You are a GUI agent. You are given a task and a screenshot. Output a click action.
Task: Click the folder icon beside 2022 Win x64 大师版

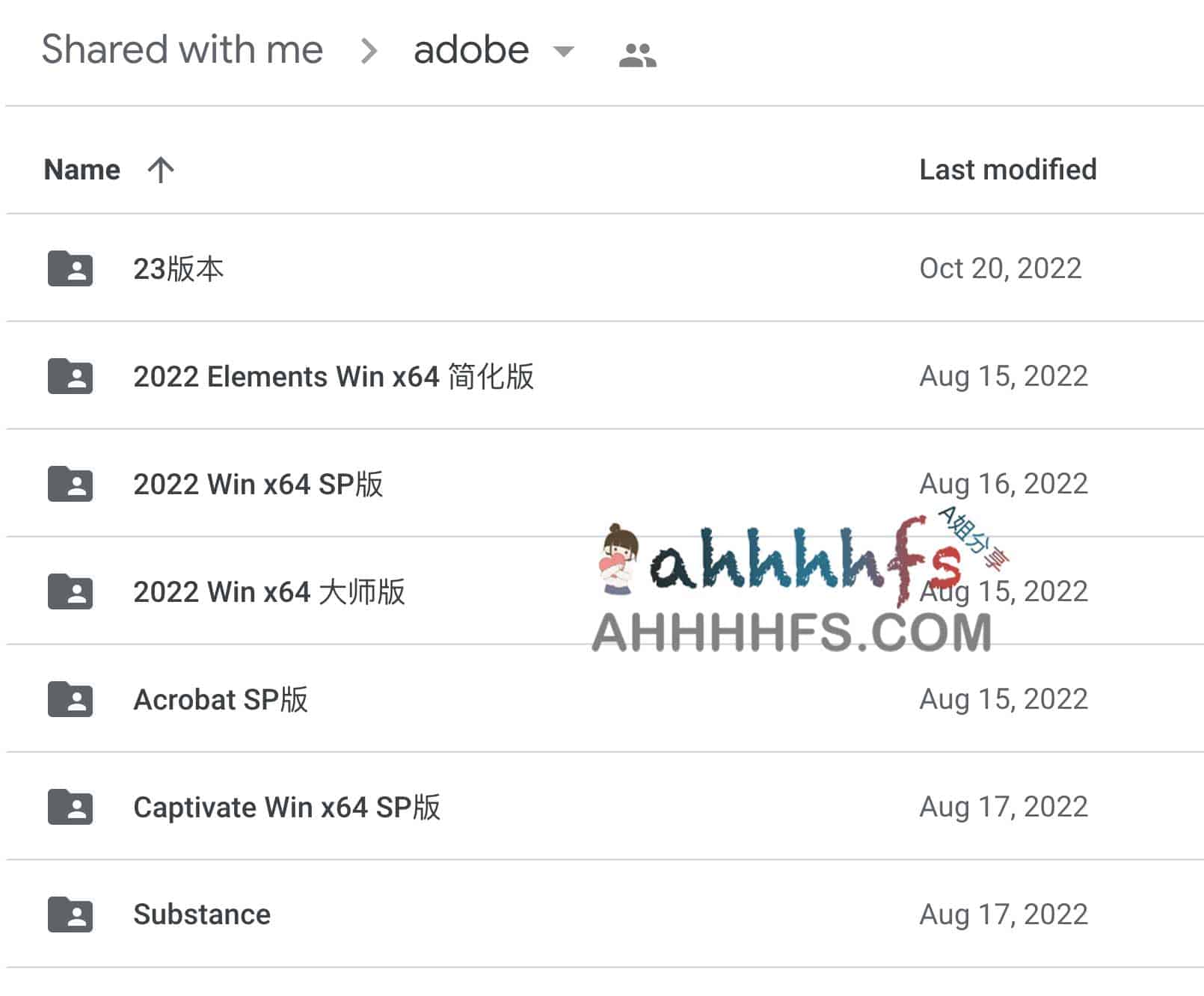click(x=70, y=591)
